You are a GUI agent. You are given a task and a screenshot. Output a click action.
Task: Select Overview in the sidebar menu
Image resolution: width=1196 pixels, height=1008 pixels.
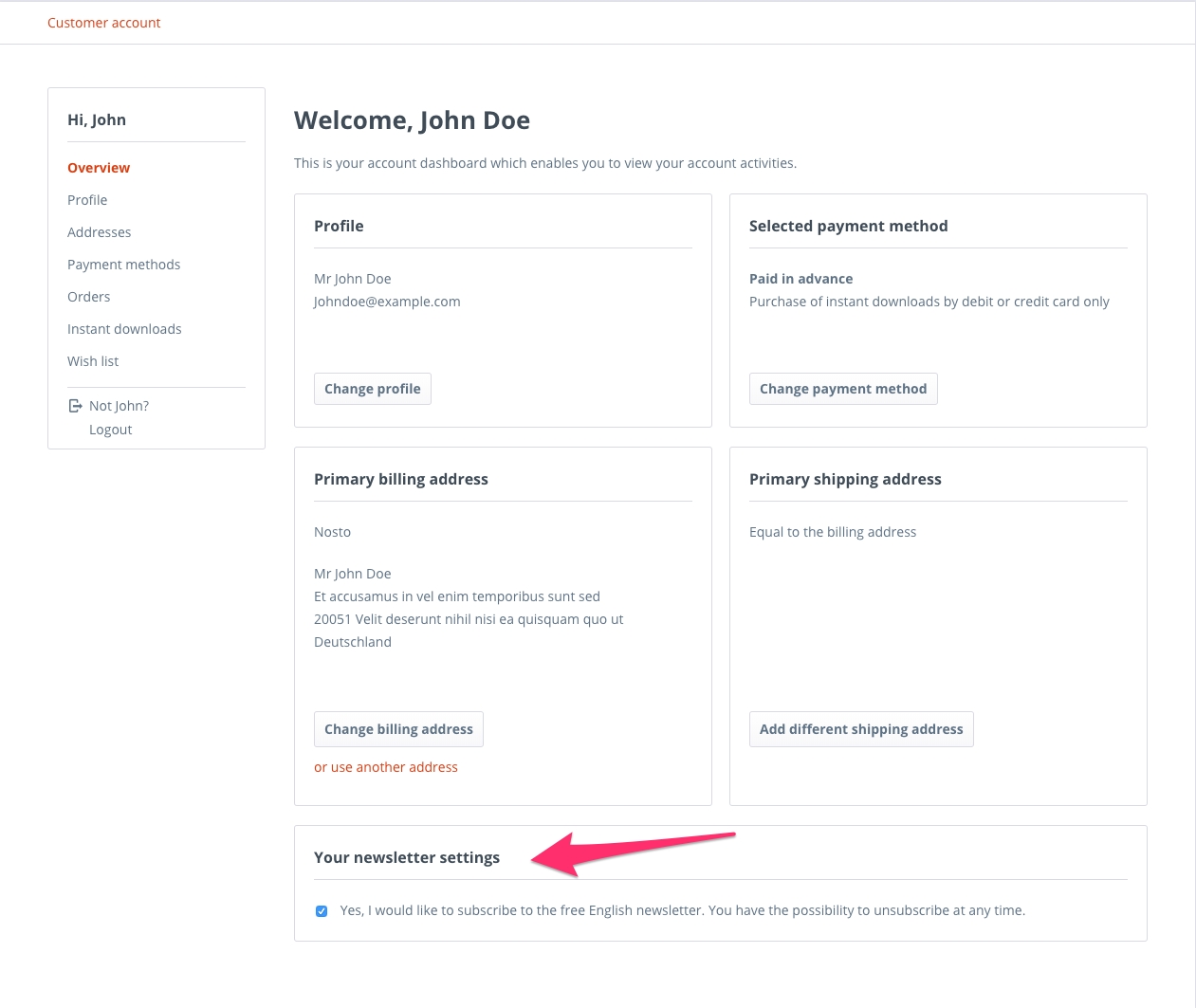click(x=99, y=168)
